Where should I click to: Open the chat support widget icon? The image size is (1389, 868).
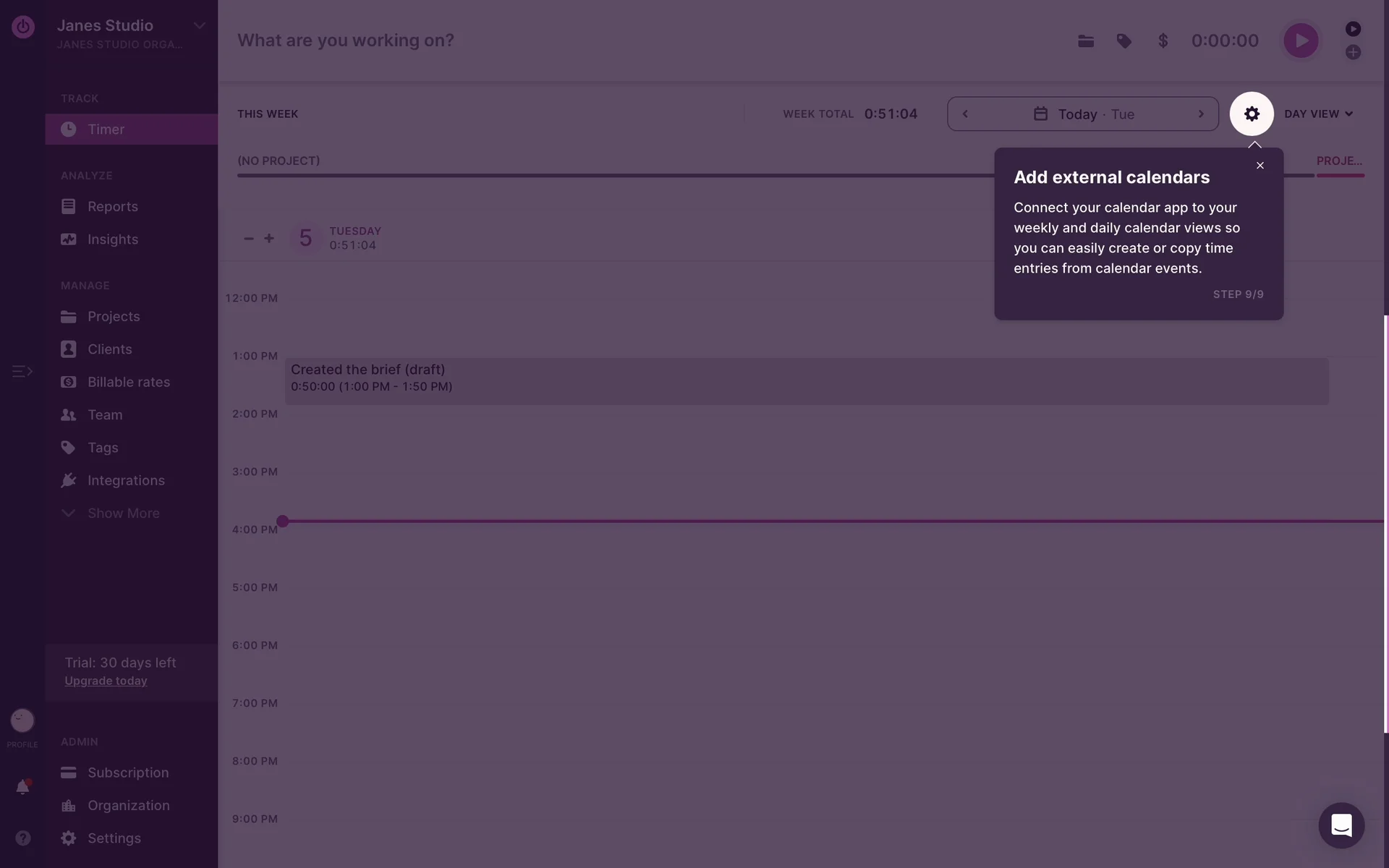point(1341,825)
